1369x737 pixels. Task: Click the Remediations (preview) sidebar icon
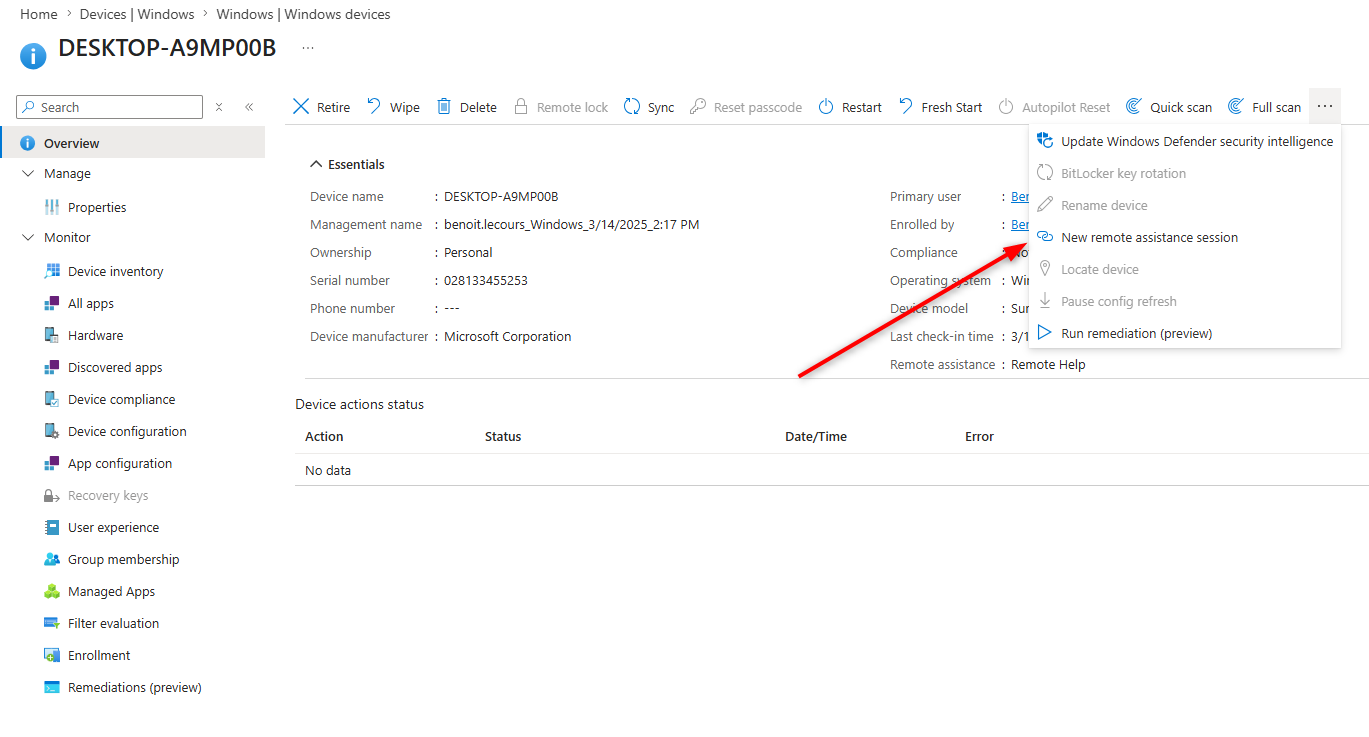pyautogui.click(x=52, y=687)
